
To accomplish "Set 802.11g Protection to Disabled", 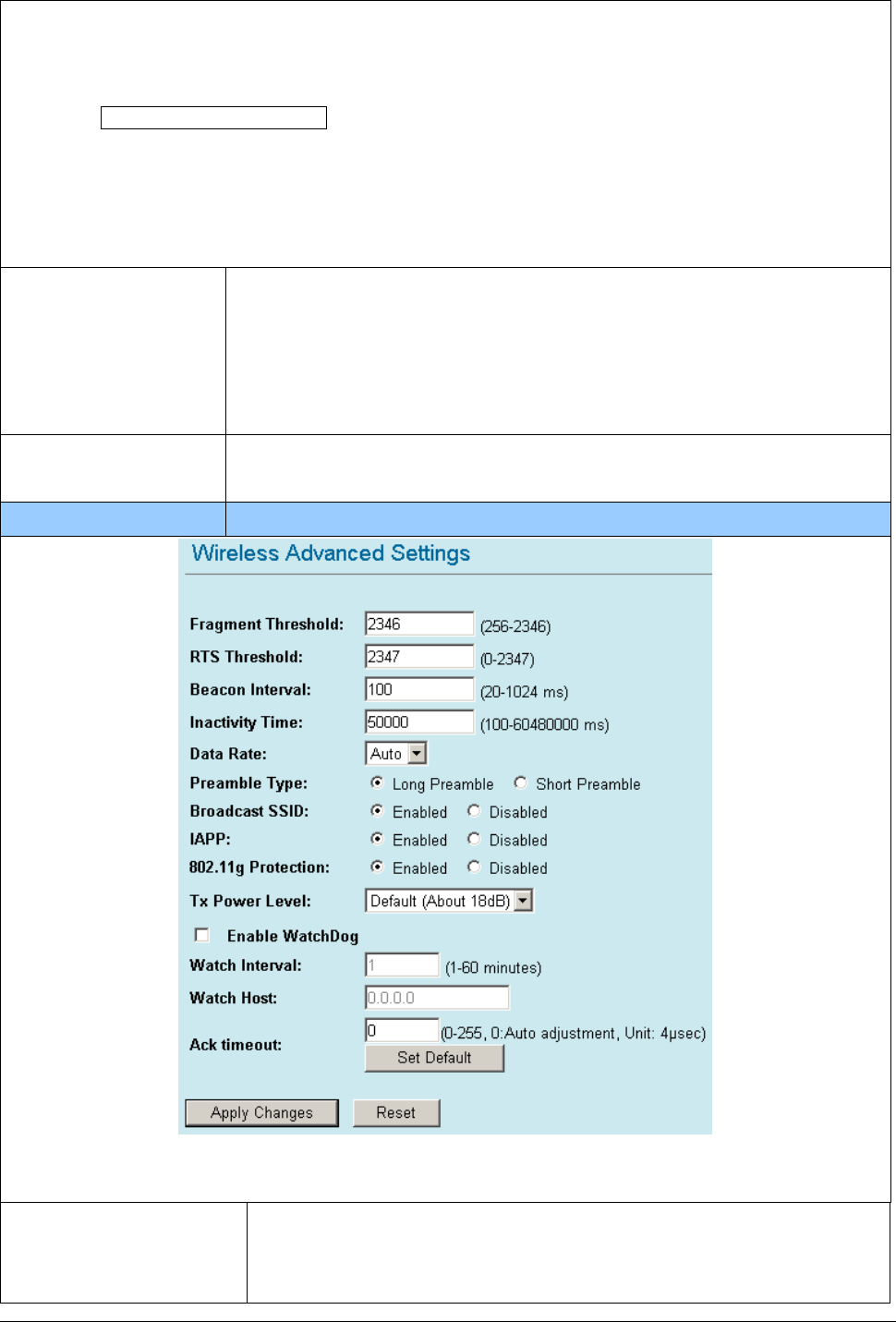I will click(x=474, y=867).
